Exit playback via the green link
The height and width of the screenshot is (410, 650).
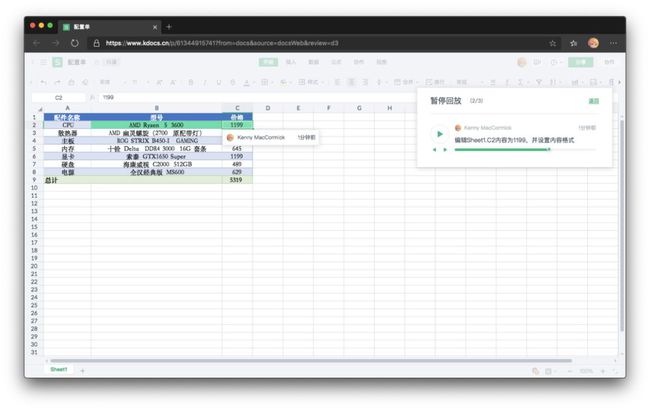(x=594, y=101)
